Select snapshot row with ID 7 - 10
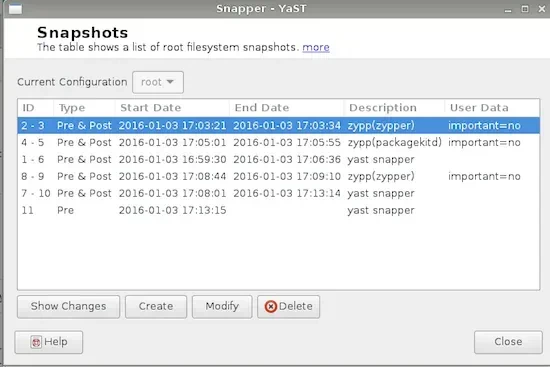Screen dimensions: 550x367 point(279,193)
